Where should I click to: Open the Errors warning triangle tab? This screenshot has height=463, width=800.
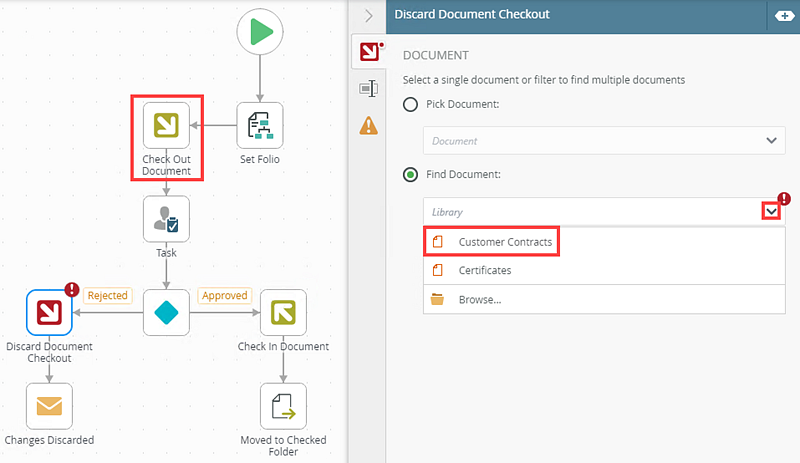pos(369,125)
